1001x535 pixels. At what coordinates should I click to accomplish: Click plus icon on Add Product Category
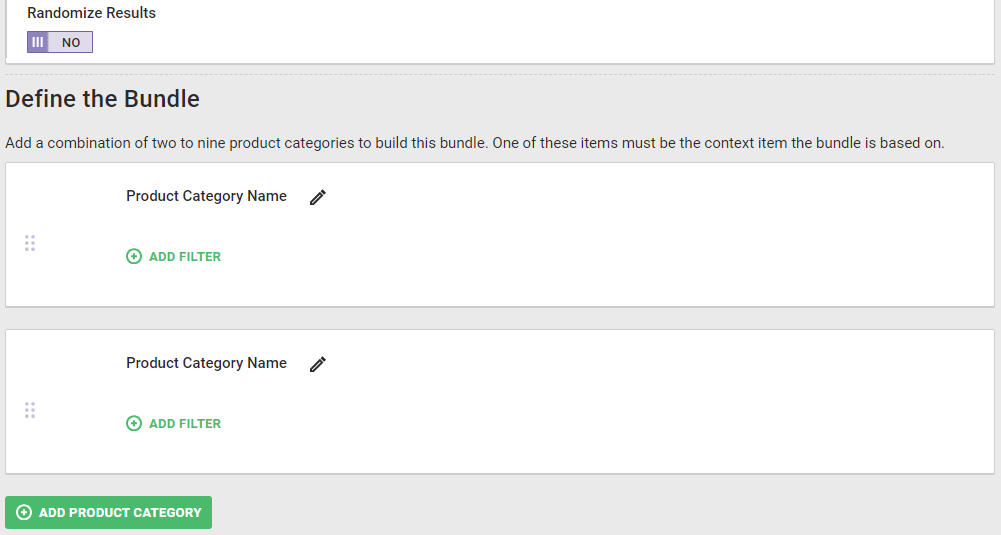[x=24, y=512]
